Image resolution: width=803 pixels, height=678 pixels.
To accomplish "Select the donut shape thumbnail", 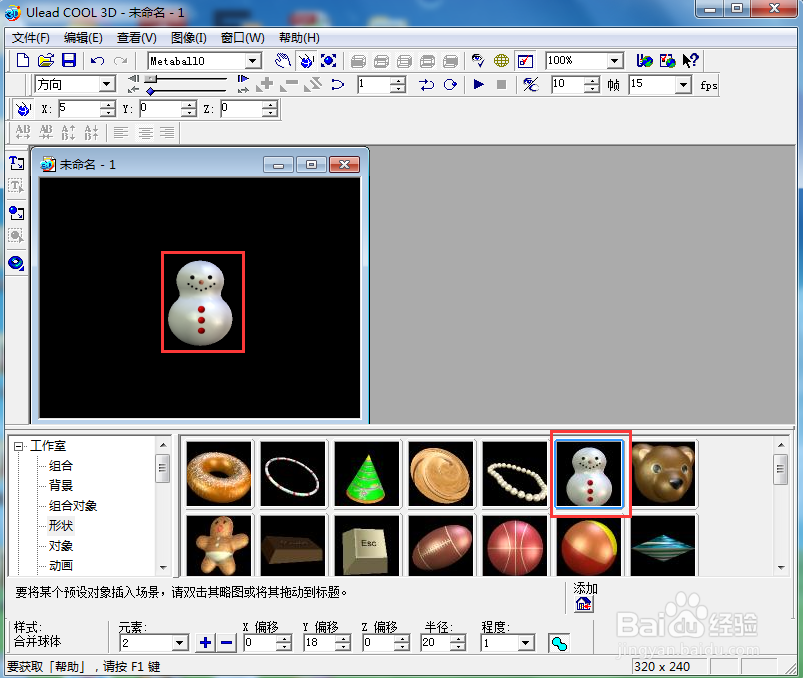I will click(x=219, y=474).
